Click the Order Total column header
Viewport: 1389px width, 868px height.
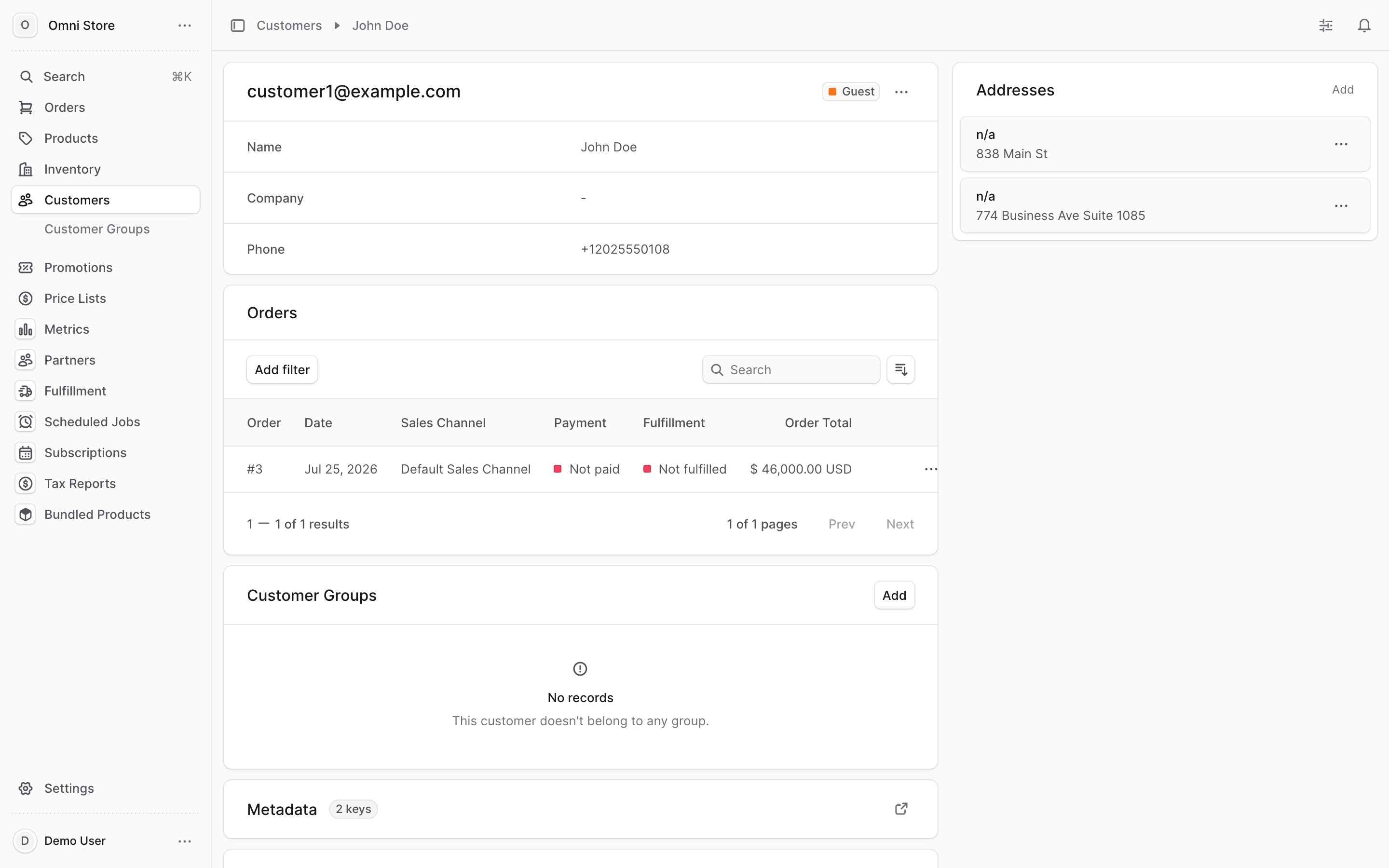tap(818, 423)
